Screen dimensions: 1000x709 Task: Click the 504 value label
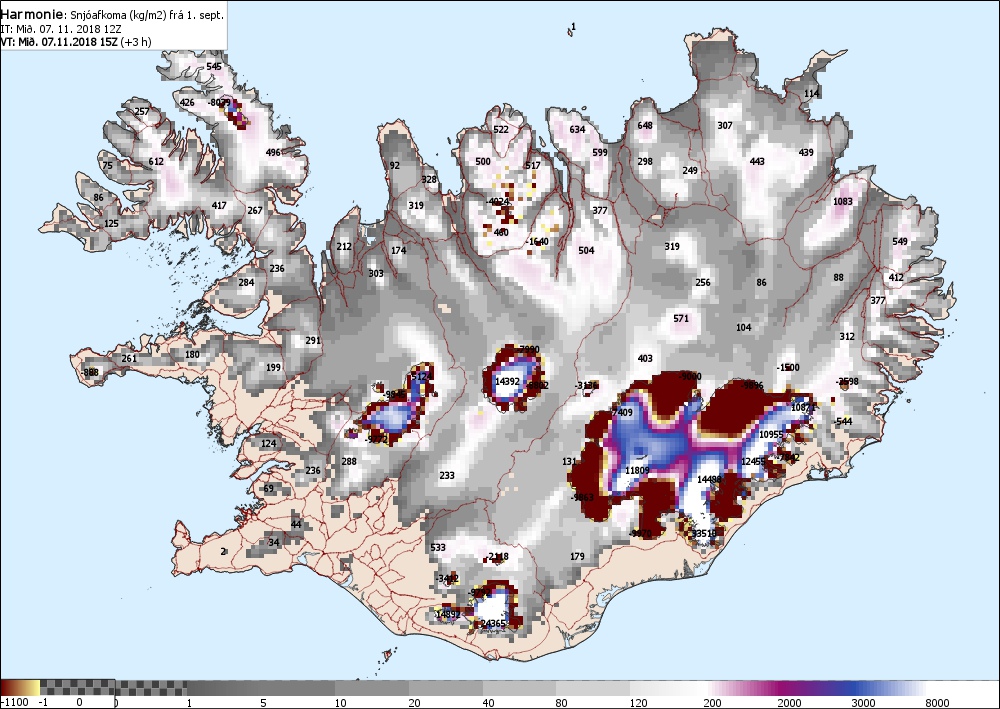586,251
